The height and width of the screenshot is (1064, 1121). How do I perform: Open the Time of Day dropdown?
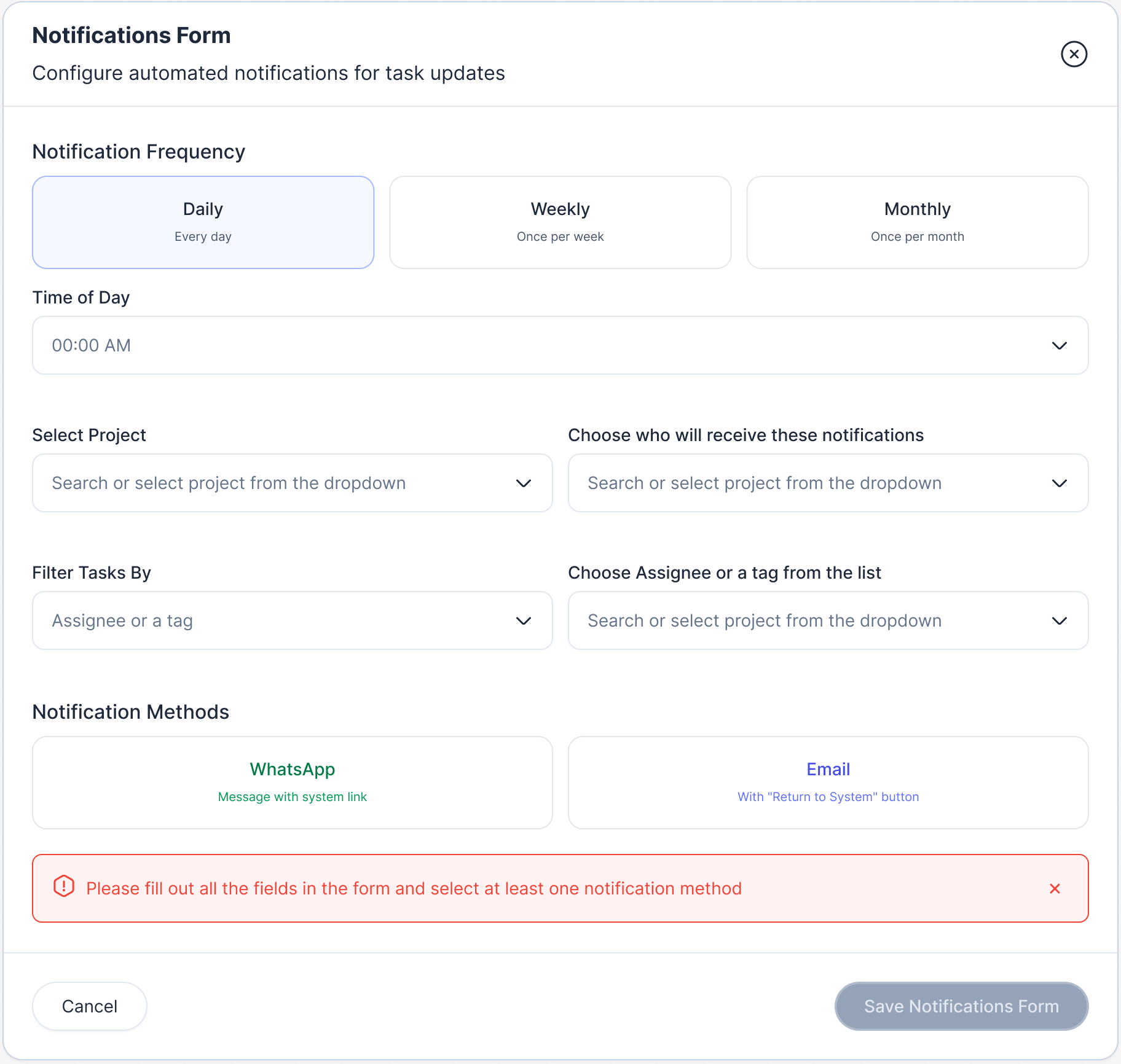[560, 345]
